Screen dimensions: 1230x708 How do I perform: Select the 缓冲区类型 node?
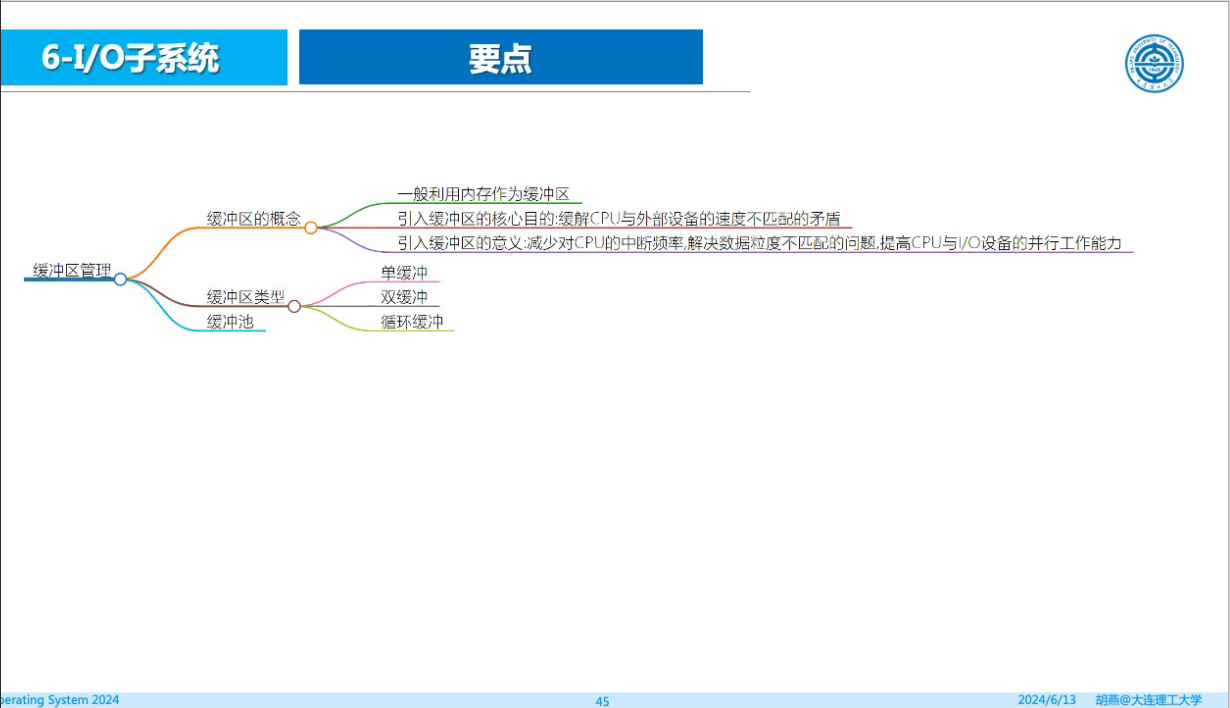coord(245,297)
